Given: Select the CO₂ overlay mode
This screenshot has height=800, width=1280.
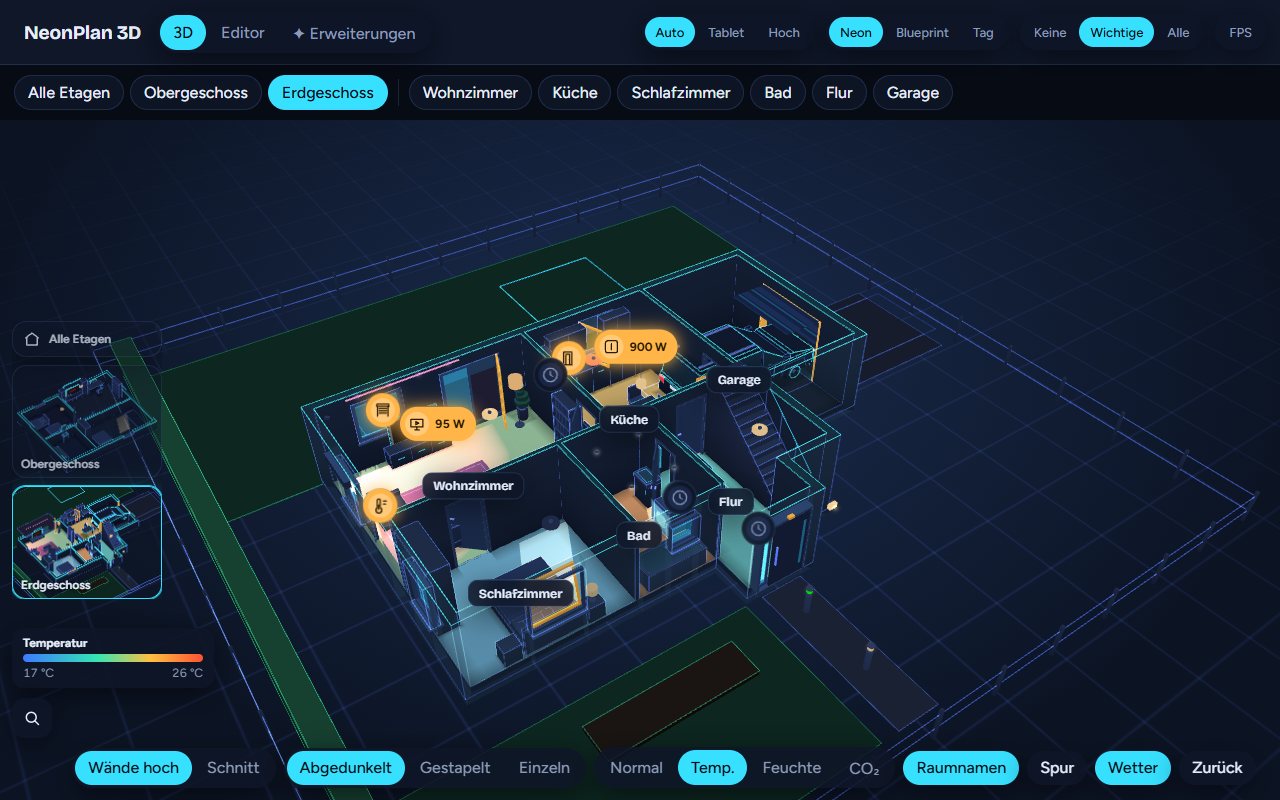Looking at the screenshot, I should click(x=864, y=768).
